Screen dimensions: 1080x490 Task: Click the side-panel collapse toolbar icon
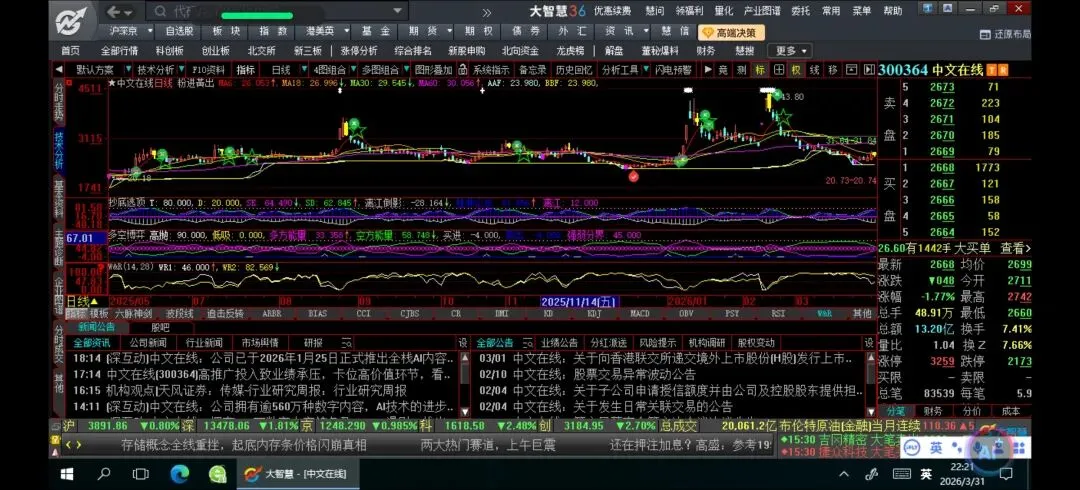click(869, 70)
